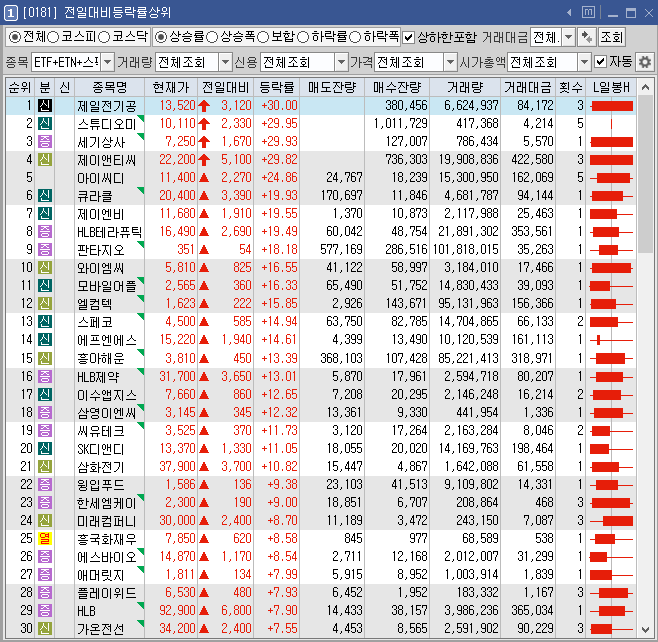
Task: Click the 신 badge icon for 가온전선
Action: (x=45, y=628)
